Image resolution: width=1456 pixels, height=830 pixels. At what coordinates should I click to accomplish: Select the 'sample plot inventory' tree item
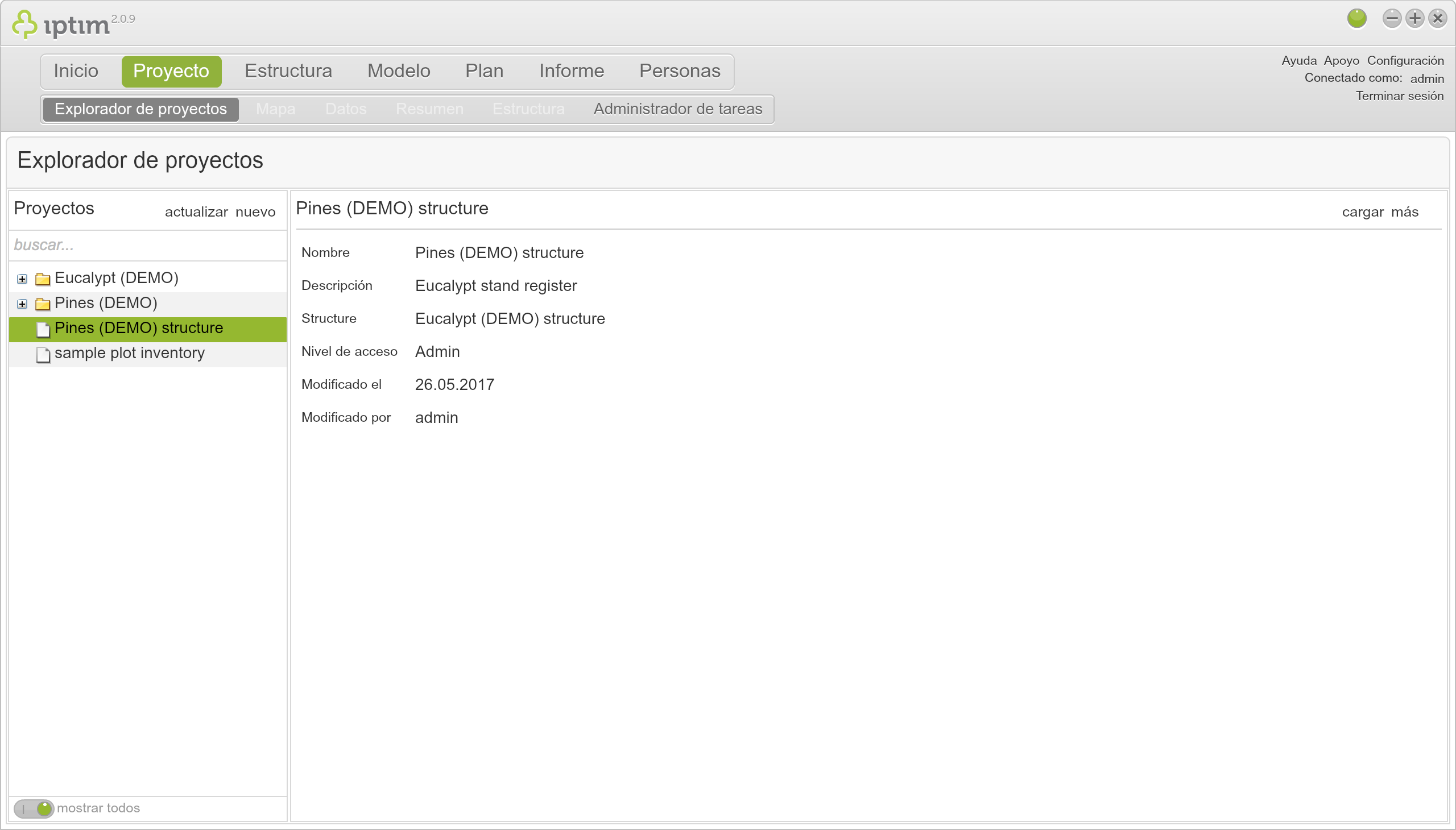130,353
